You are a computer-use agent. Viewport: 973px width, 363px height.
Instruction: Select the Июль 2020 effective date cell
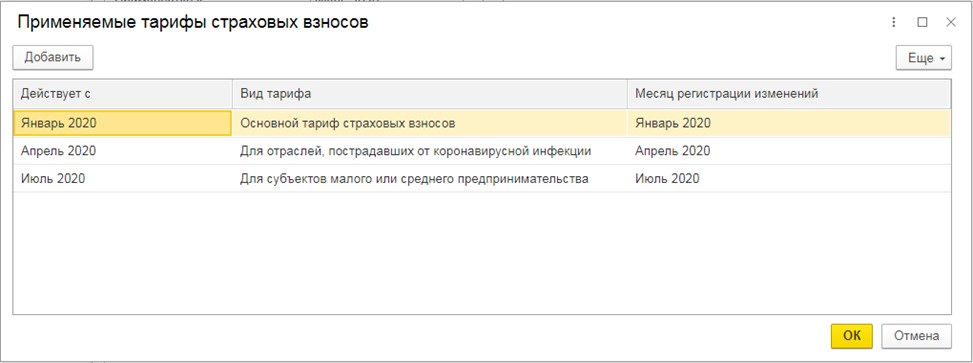123,179
